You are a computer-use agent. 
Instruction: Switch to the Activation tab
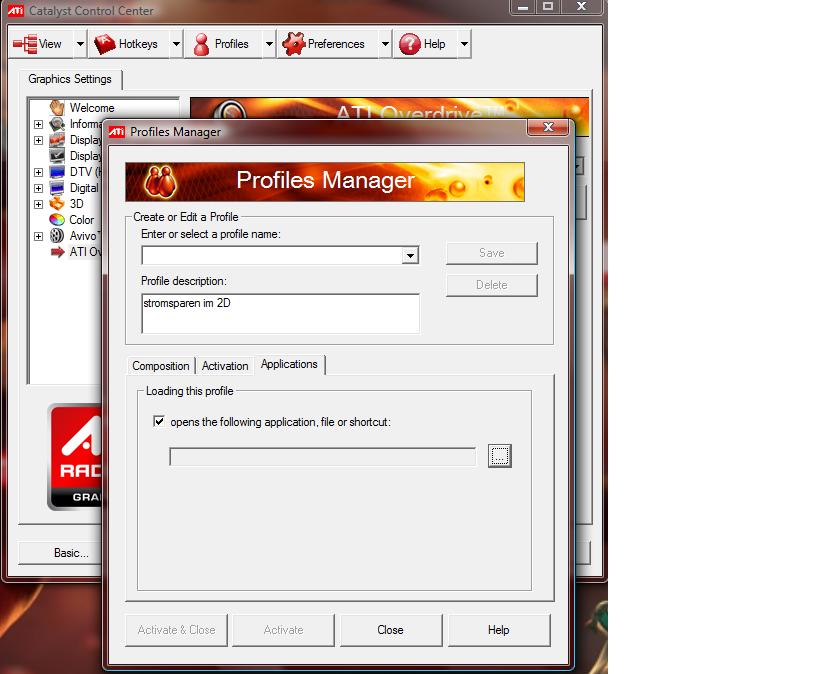coord(225,366)
